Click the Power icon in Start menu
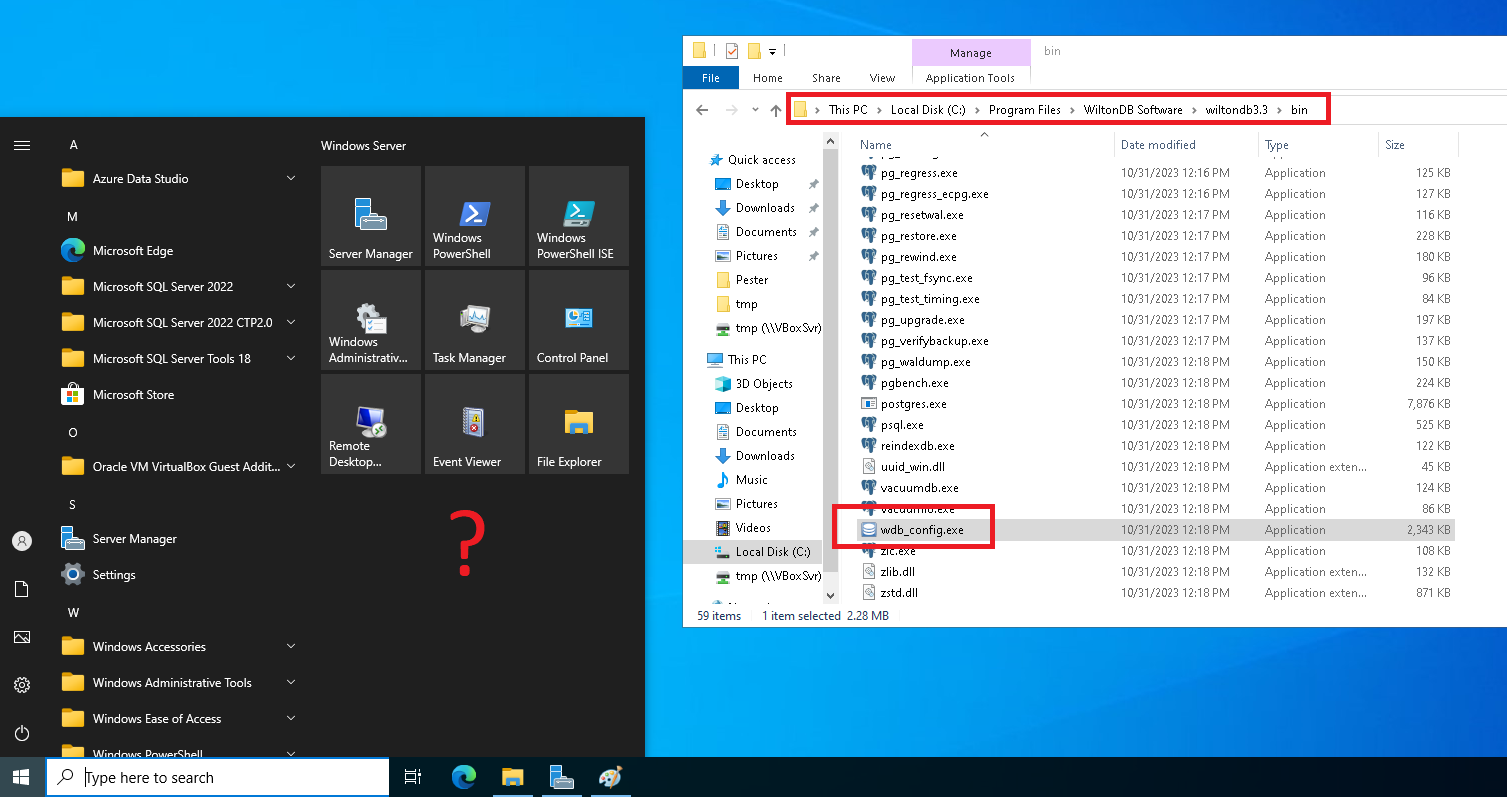The height and width of the screenshot is (797, 1507). 22,733
